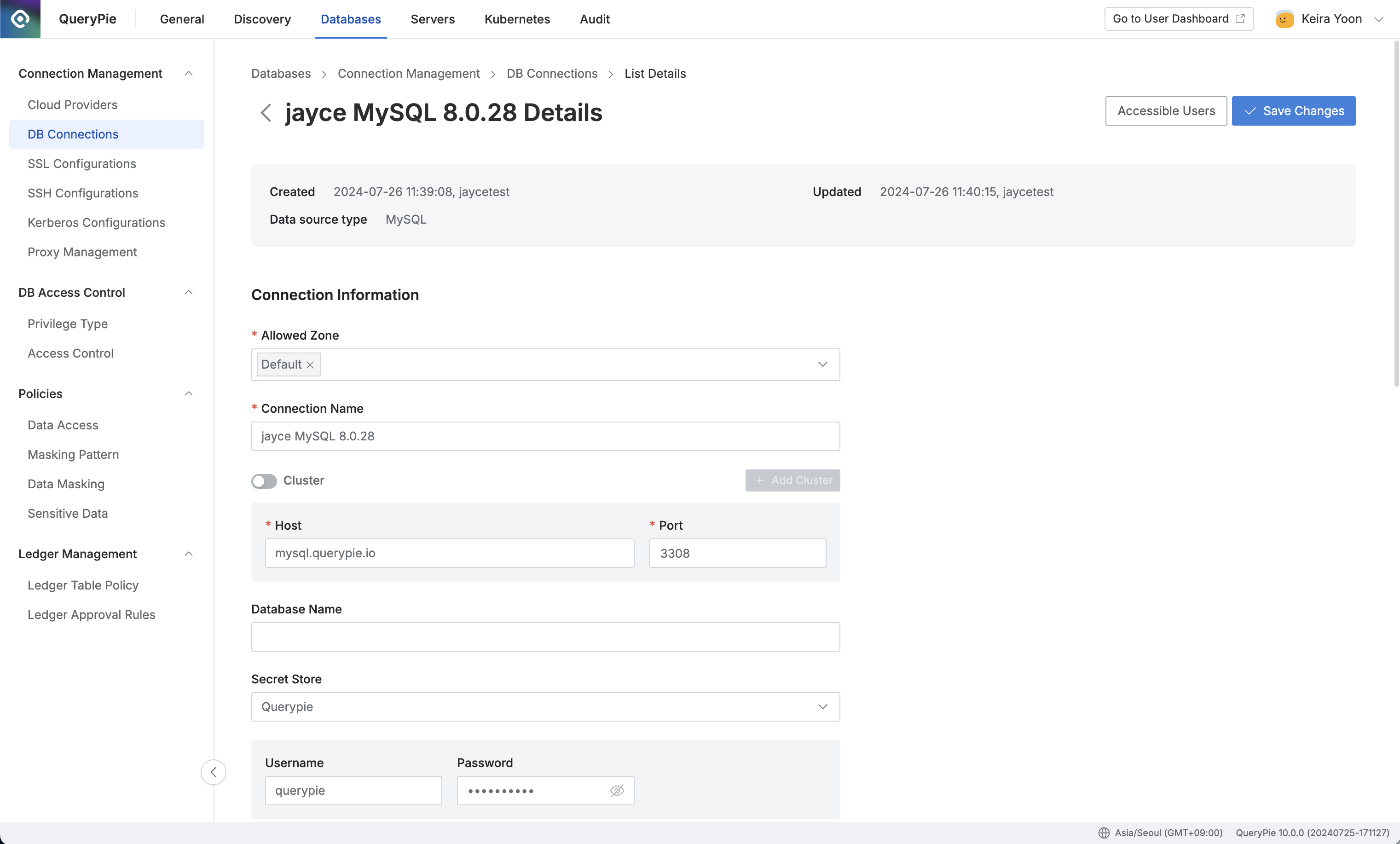Switch to the Servers tab
This screenshot has height=844, width=1400.
click(433, 19)
